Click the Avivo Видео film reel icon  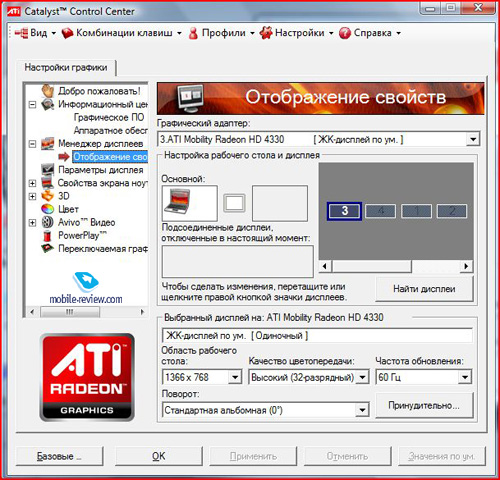[48, 222]
